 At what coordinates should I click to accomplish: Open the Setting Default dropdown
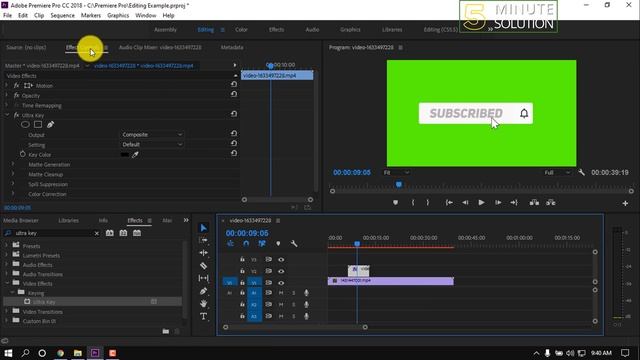[152, 144]
